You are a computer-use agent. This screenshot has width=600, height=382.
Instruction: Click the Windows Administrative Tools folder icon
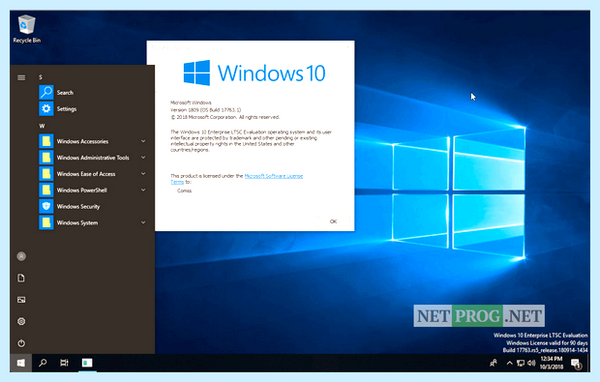[46, 157]
